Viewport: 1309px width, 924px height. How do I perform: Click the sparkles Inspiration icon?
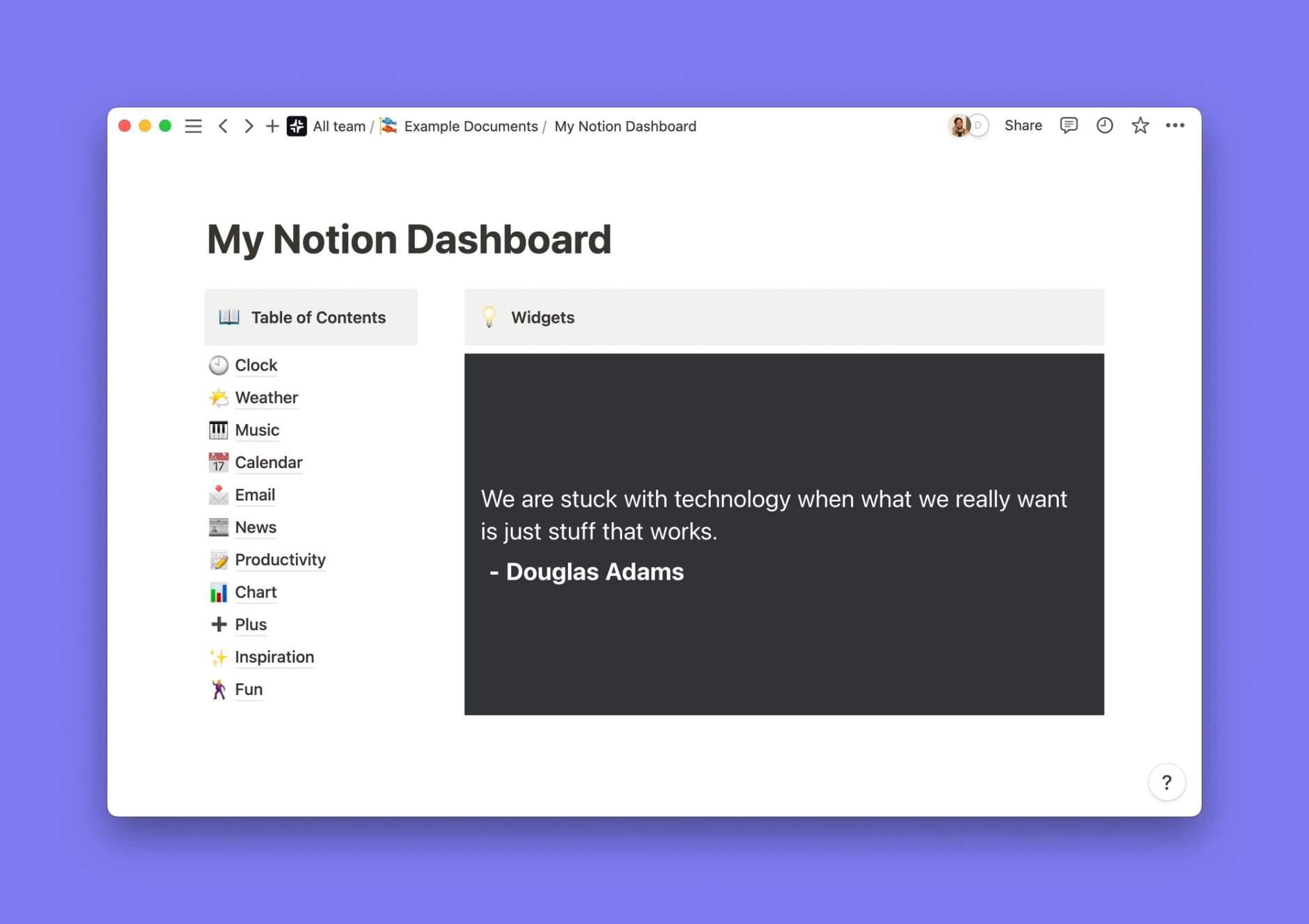click(219, 657)
